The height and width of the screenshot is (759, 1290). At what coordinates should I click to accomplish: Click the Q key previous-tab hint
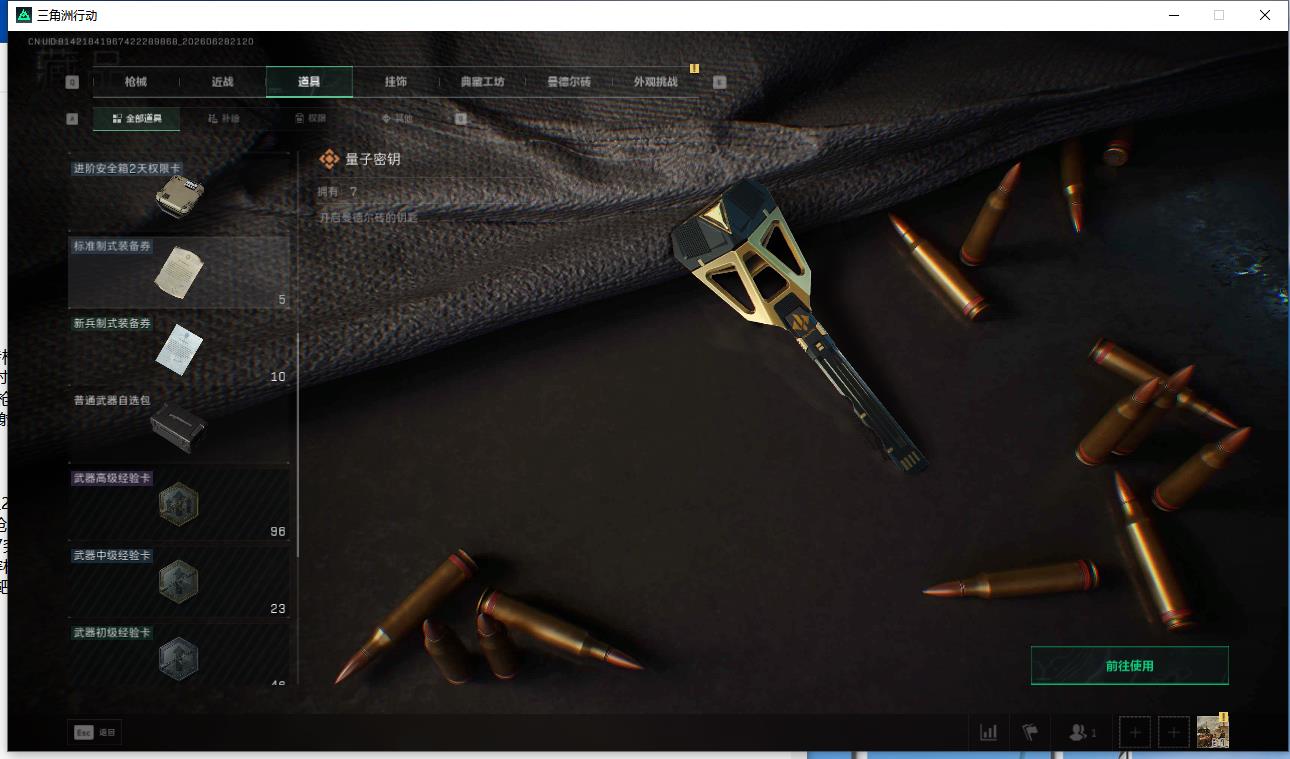[72, 82]
